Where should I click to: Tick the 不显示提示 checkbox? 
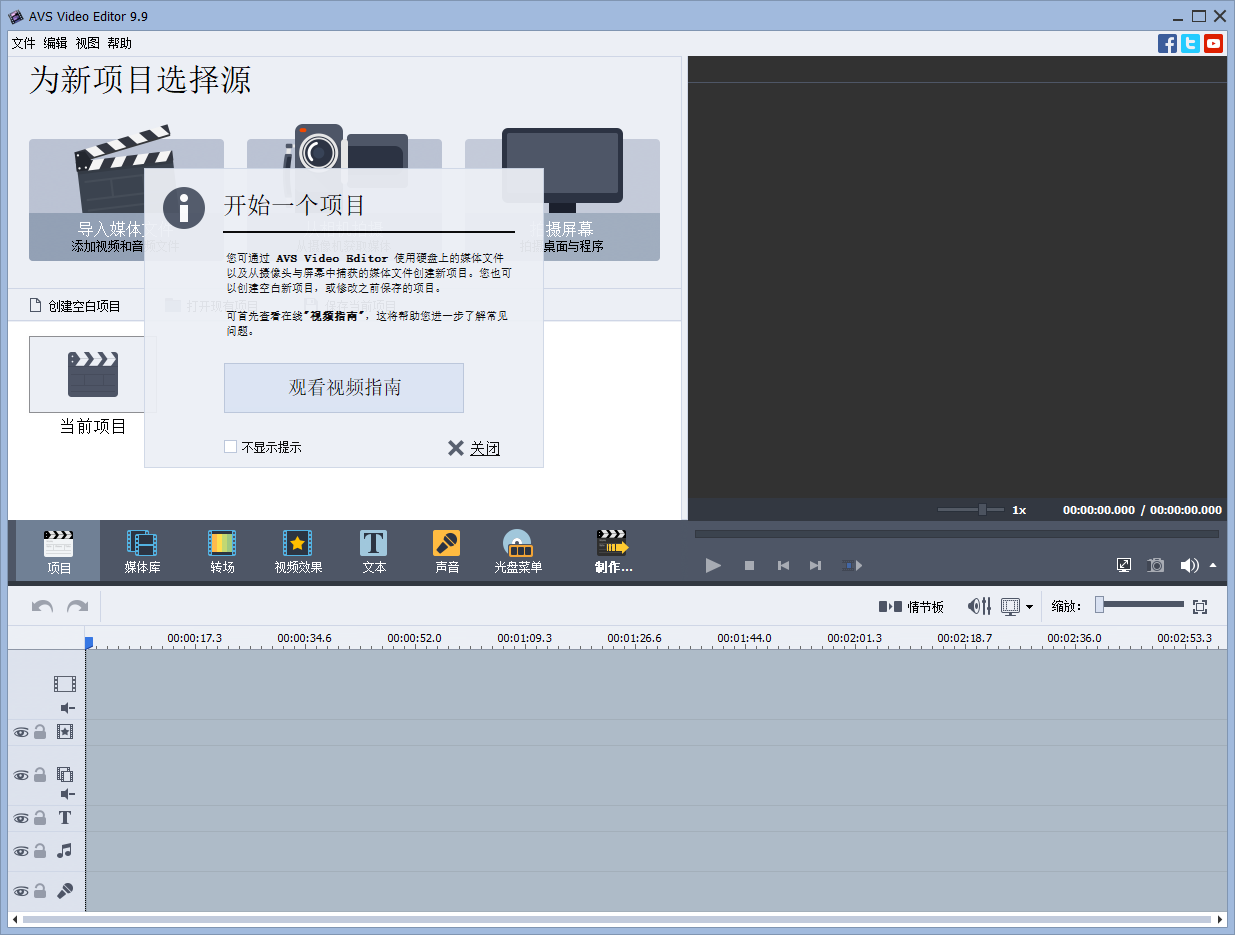[x=230, y=447]
